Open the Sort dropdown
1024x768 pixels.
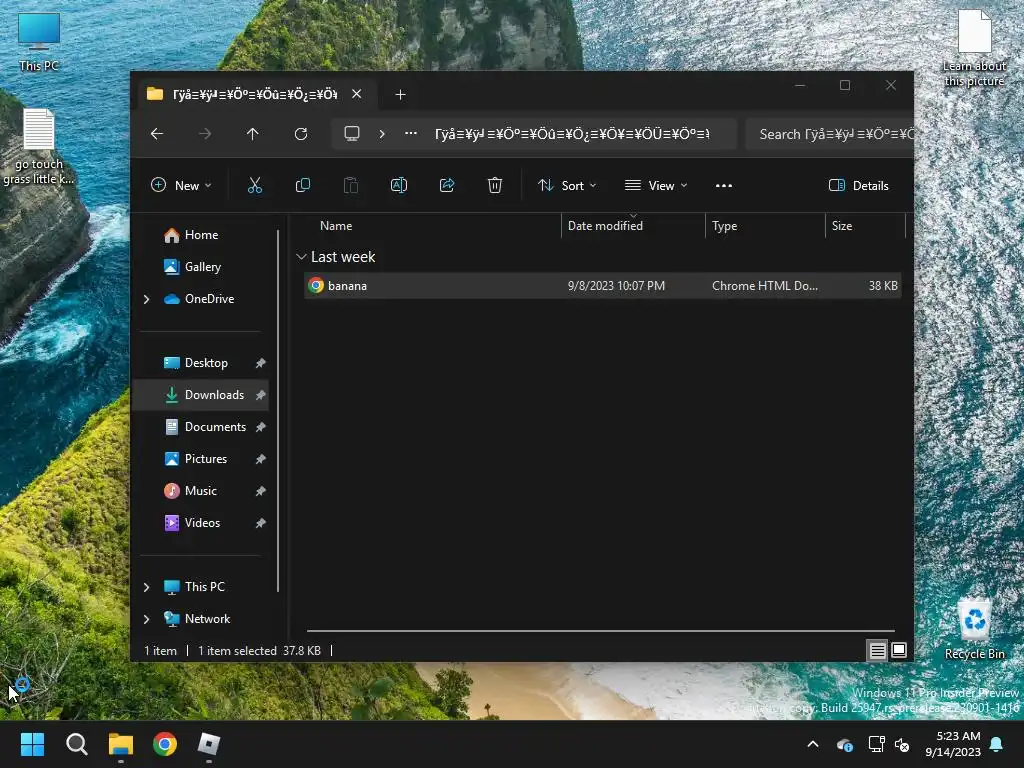click(567, 185)
